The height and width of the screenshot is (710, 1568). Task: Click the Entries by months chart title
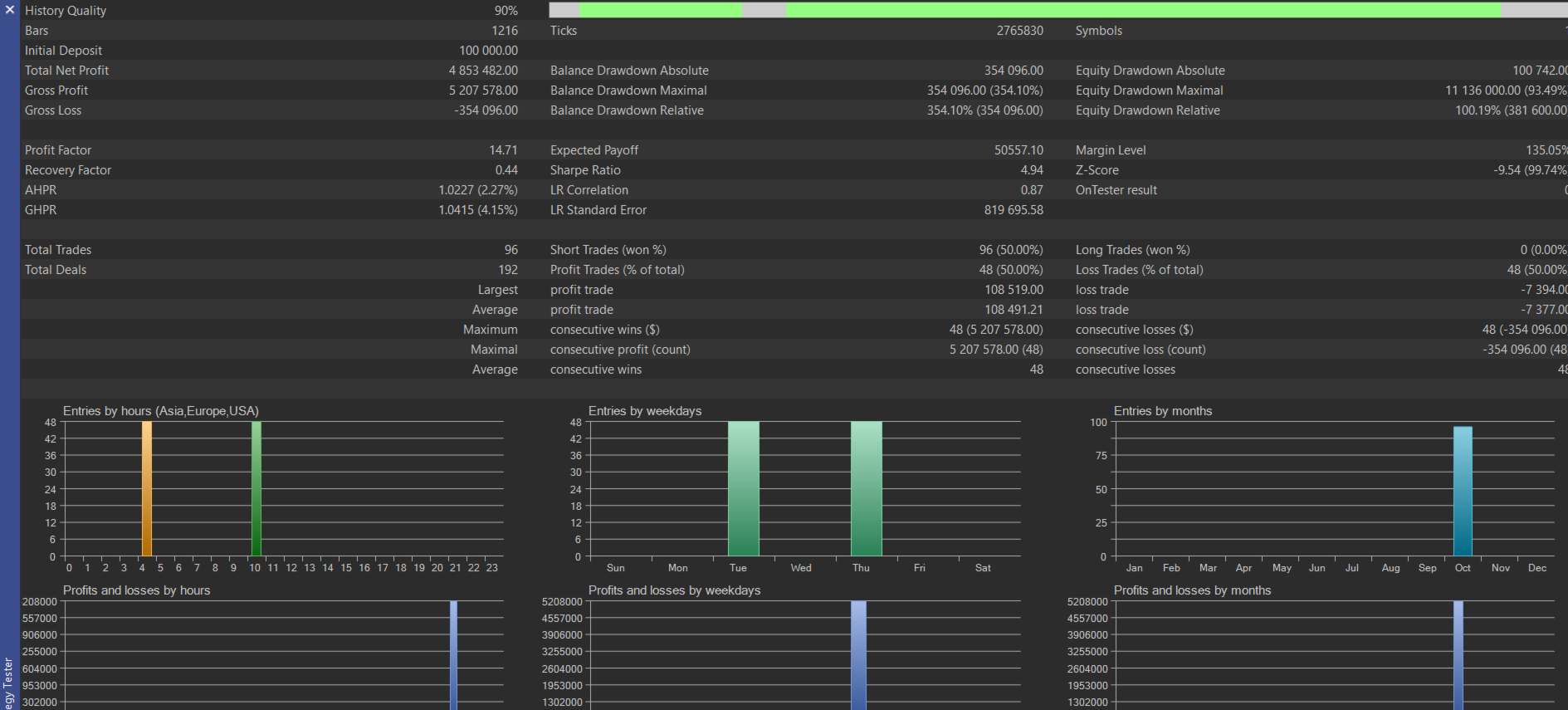coord(1162,411)
